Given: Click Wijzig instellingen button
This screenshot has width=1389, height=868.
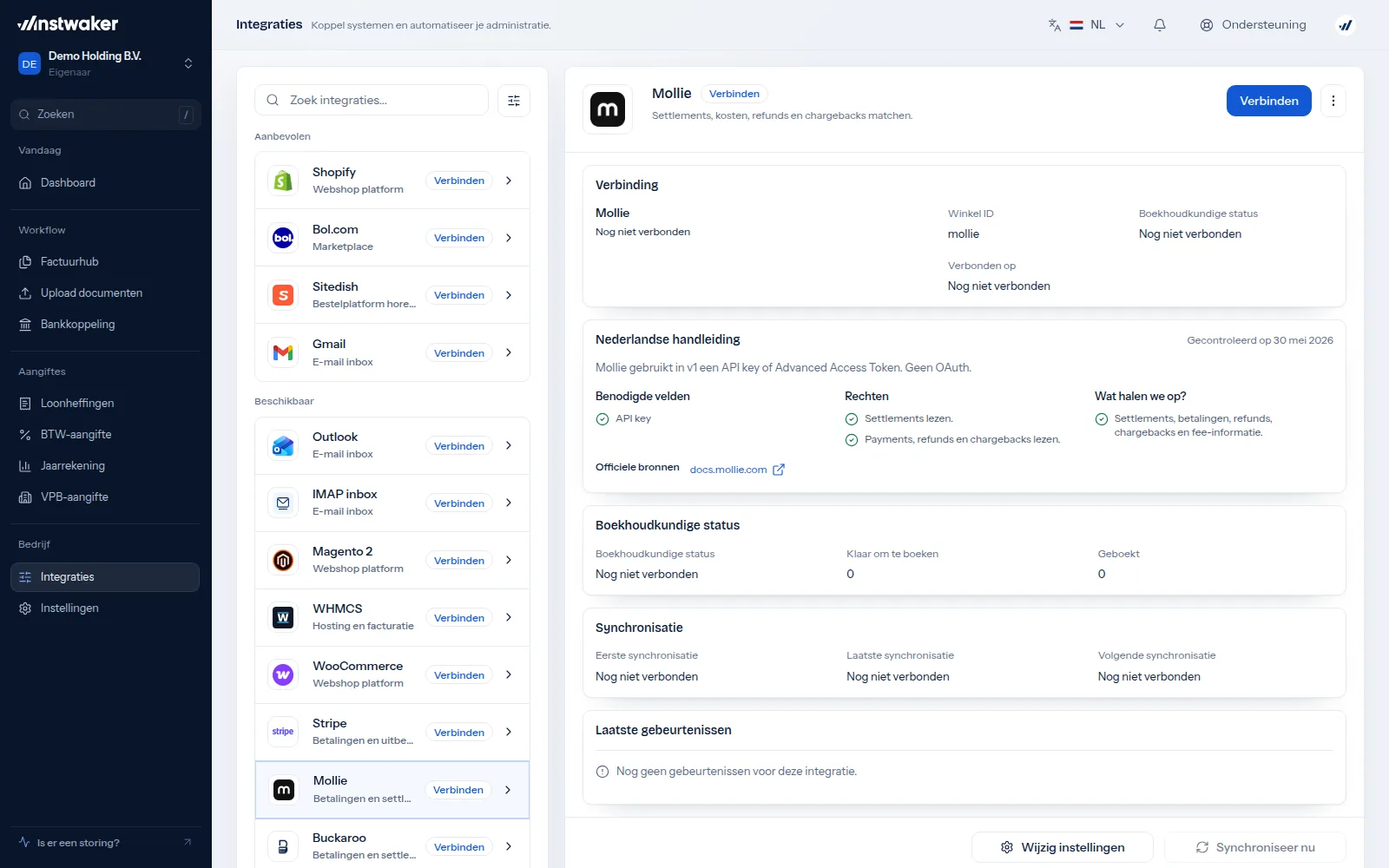Looking at the screenshot, I should click(1063, 847).
